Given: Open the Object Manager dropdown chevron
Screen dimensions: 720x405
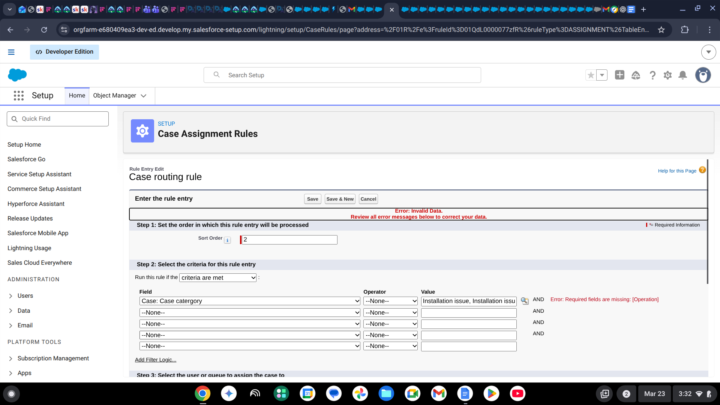Looking at the screenshot, I should [x=144, y=96].
